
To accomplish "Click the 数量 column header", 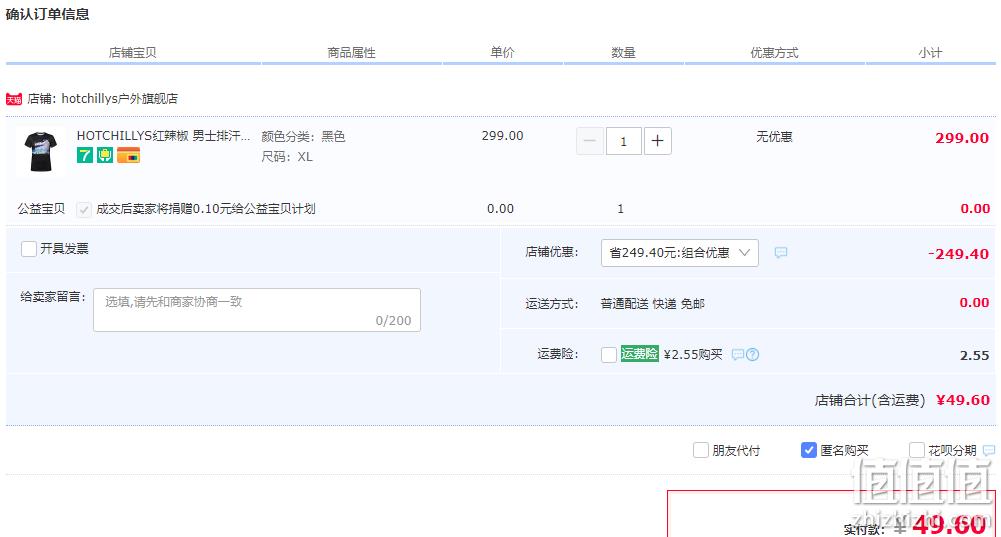I will tap(624, 52).
